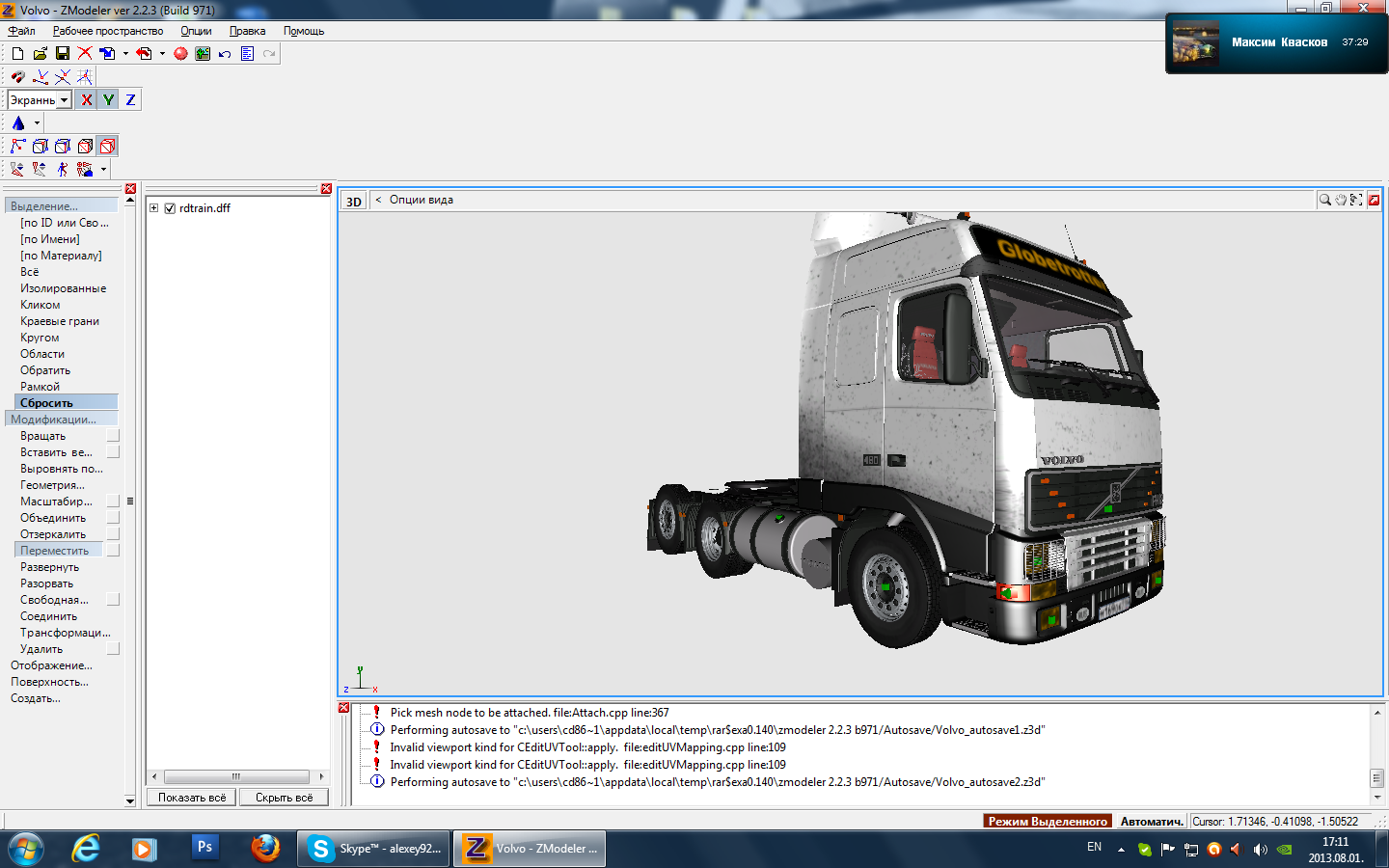Viewport: 1389px width, 868px height.
Task: Toggle the magnet snapping tool icon
Action: 17,77
